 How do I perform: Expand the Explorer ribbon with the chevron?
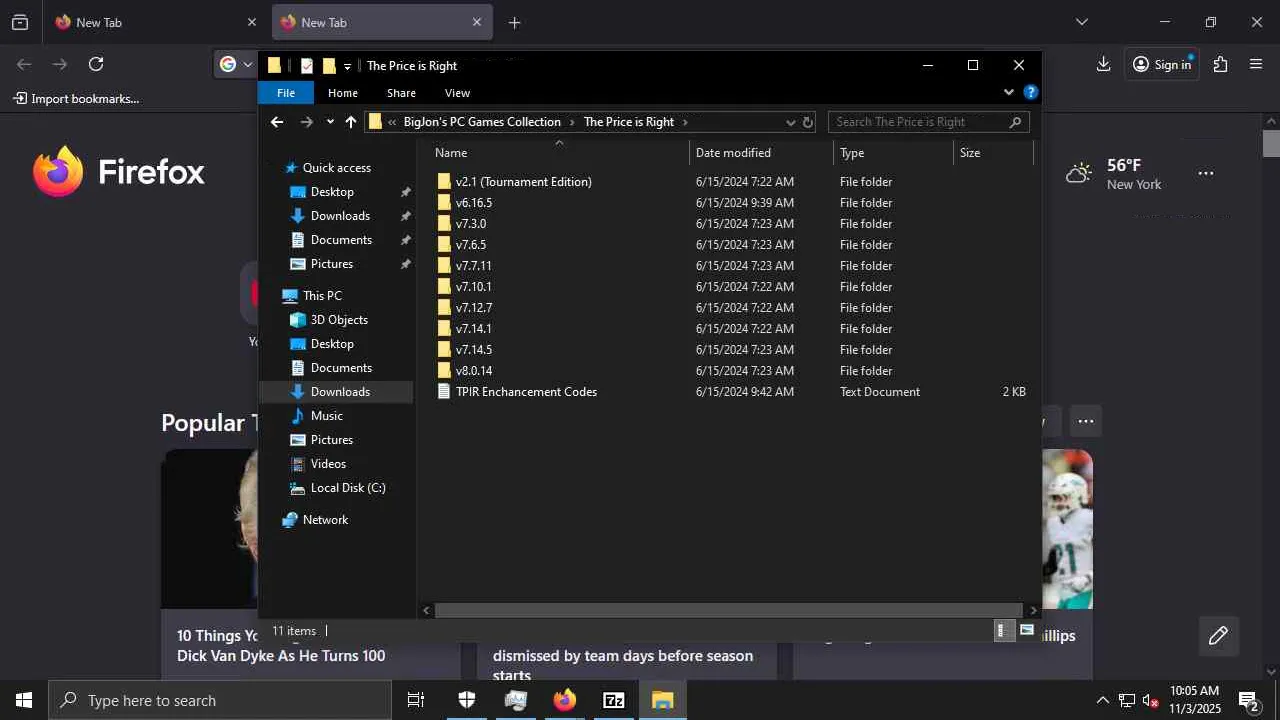click(1008, 92)
